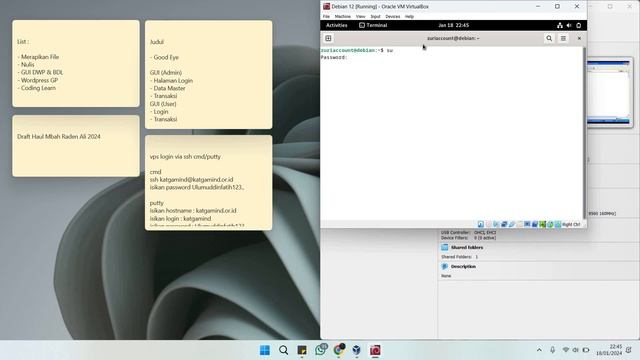Click audio indicator in VirtualBox status bar
The height and width of the screenshot is (360, 640).
point(496,224)
